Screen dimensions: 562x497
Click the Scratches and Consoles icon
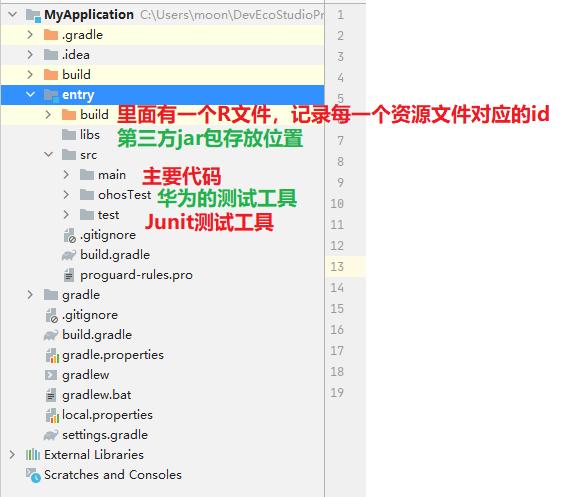click(x=33, y=475)
